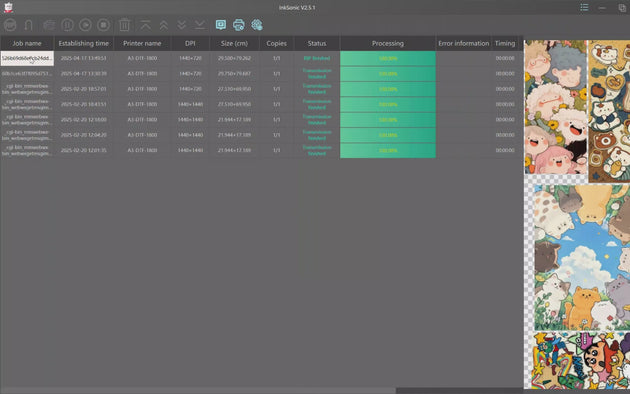The height and width of the screenshot is (394, 630).
Task: Stop the job with the stop circle icon
Action: click(x=103, y=25)
